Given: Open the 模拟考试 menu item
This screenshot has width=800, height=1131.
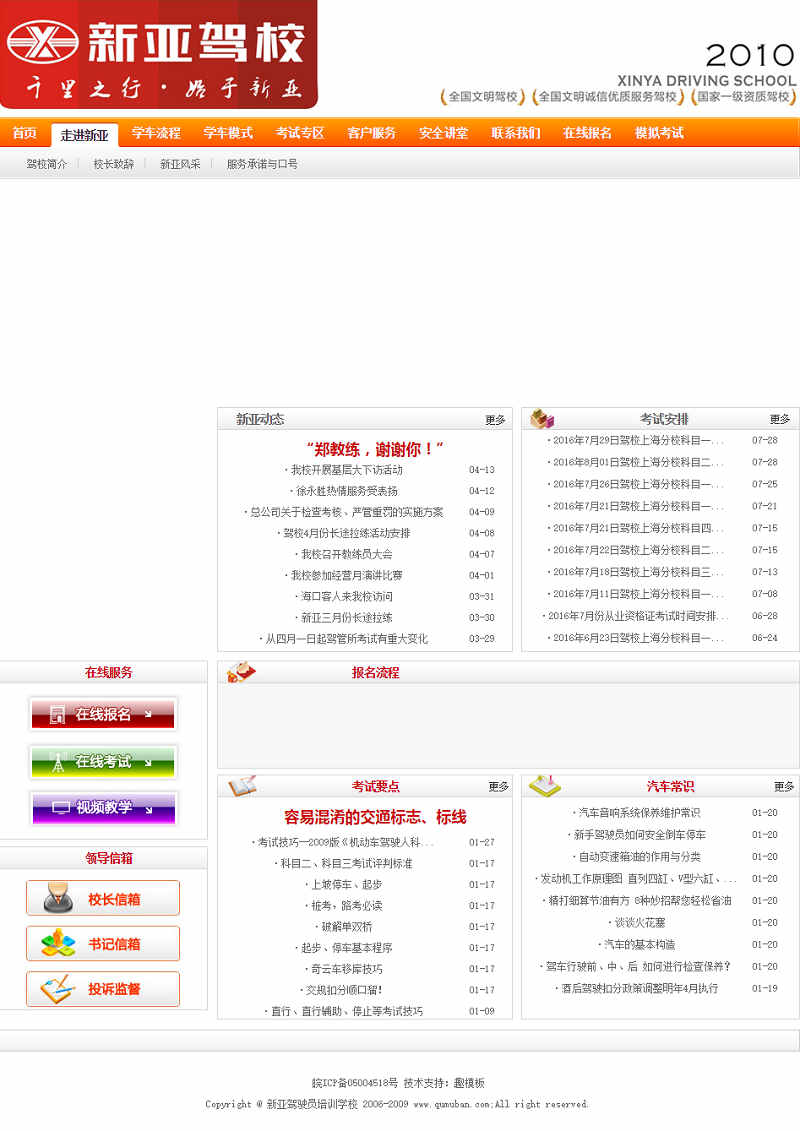Looking at the screenshot, I should coord(659,133).
